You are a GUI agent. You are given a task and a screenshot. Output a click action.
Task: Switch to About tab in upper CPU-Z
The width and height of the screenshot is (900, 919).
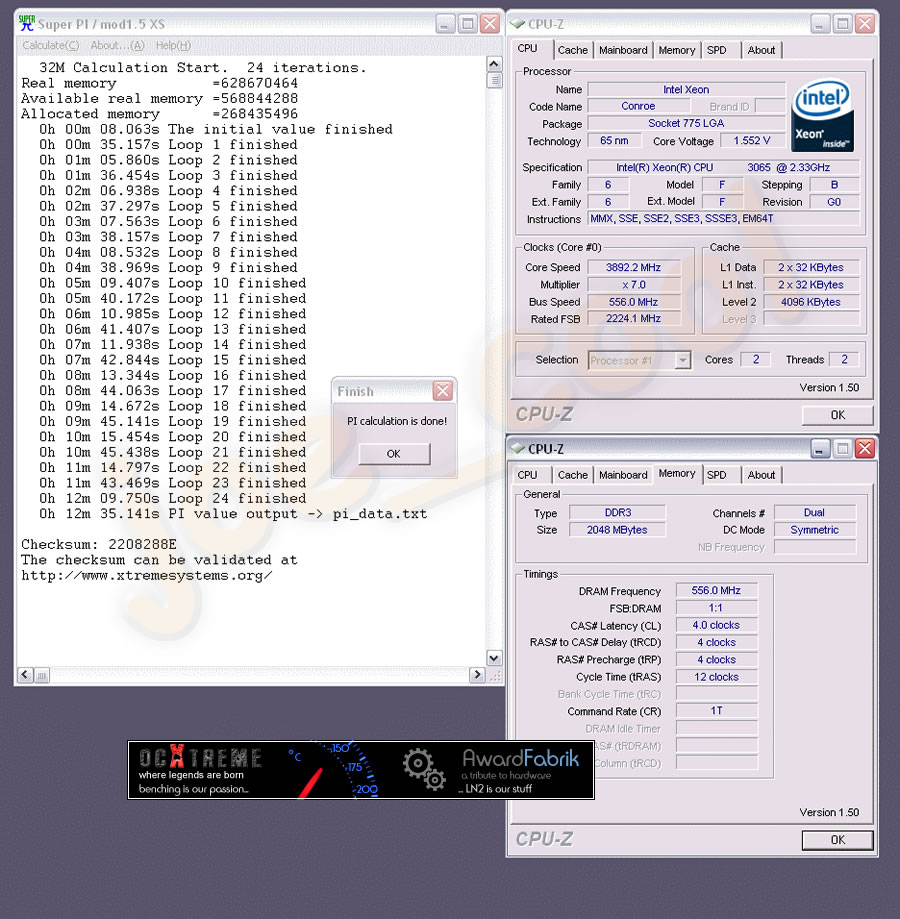pyautogui.click(x=761, y=50)
